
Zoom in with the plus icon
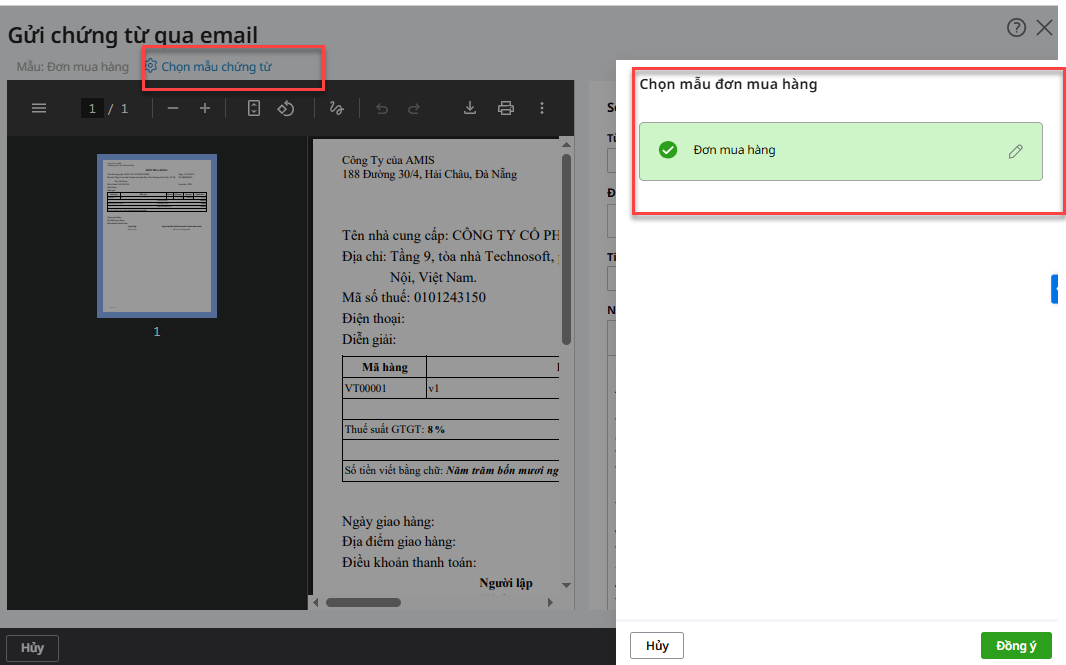click(205, 108)
